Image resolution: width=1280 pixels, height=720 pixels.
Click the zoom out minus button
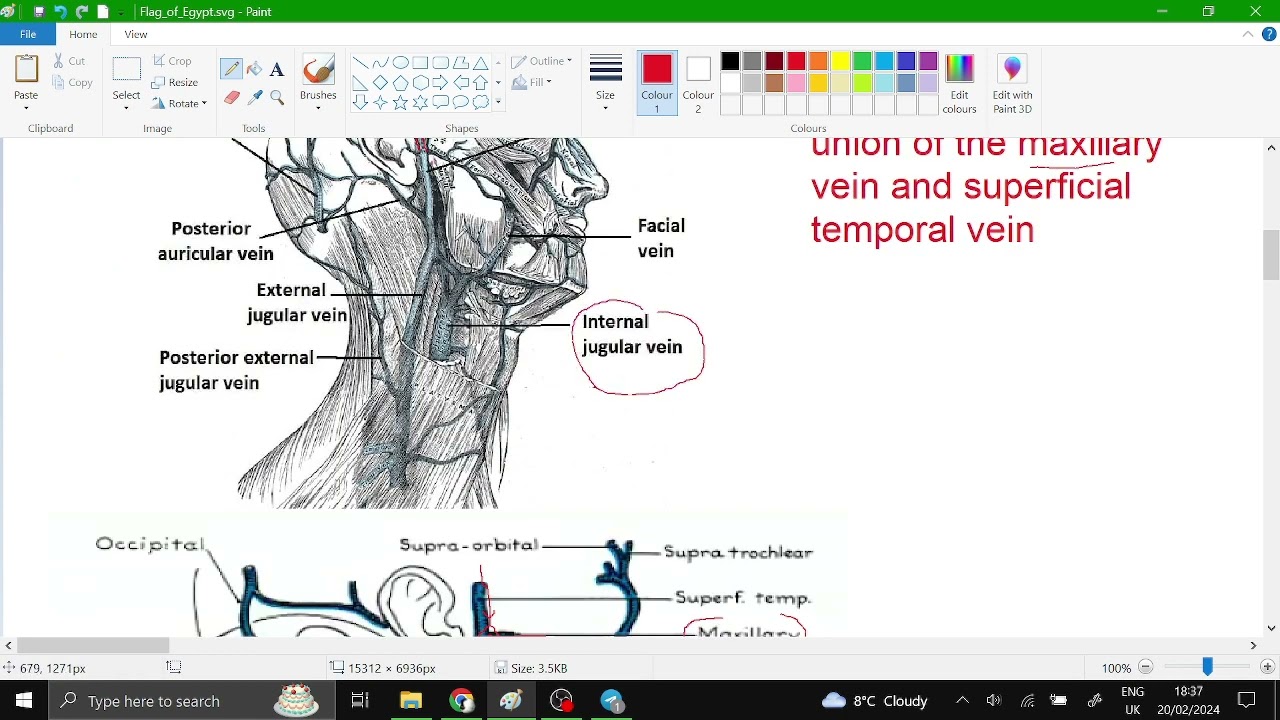click(1146, 667)
